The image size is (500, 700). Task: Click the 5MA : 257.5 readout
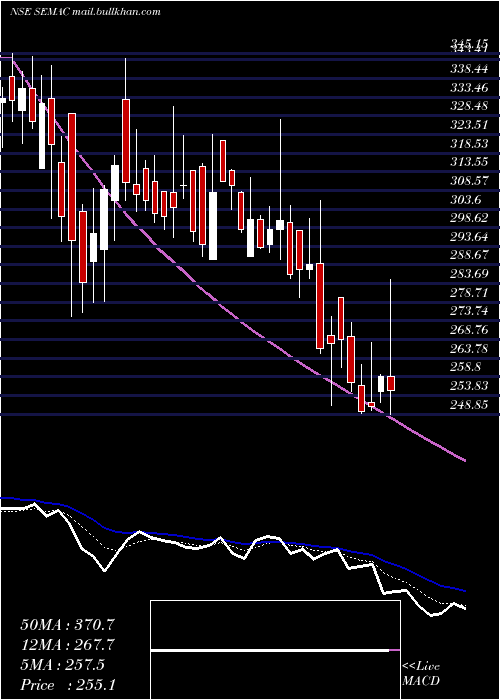pos(63,664)
